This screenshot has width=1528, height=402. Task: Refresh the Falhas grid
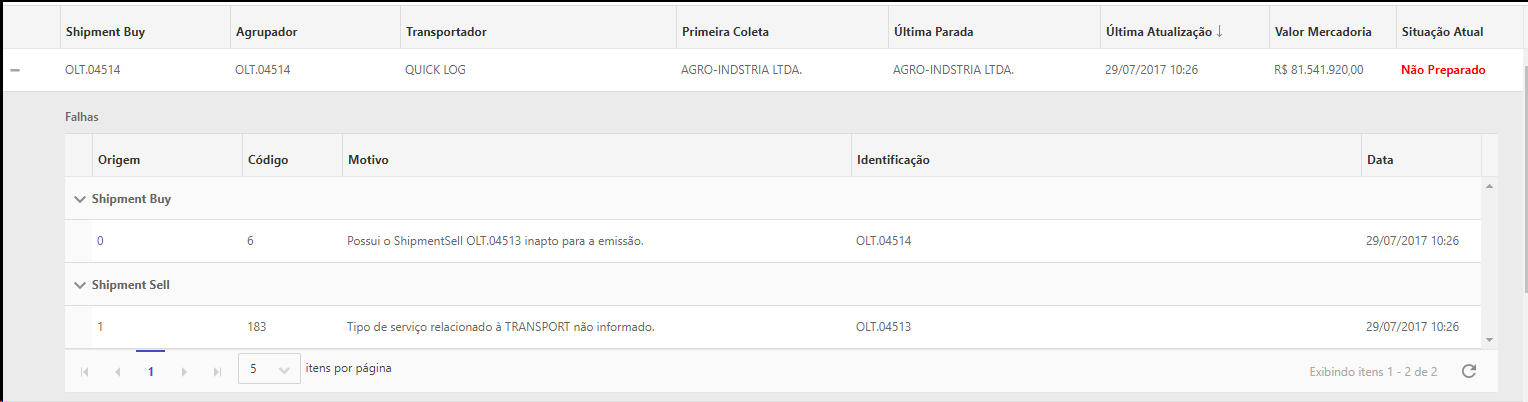coord(1468,372)
